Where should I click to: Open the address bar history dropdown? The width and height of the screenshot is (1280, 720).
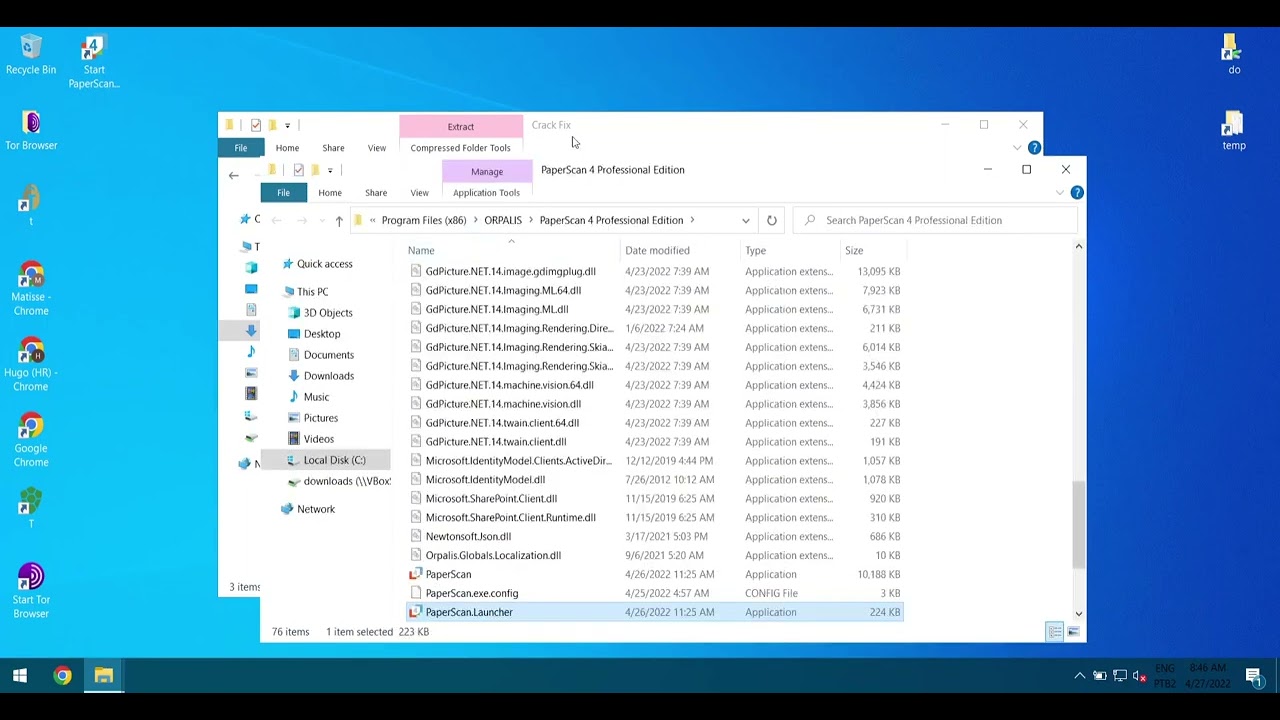(x=745, y=220)
